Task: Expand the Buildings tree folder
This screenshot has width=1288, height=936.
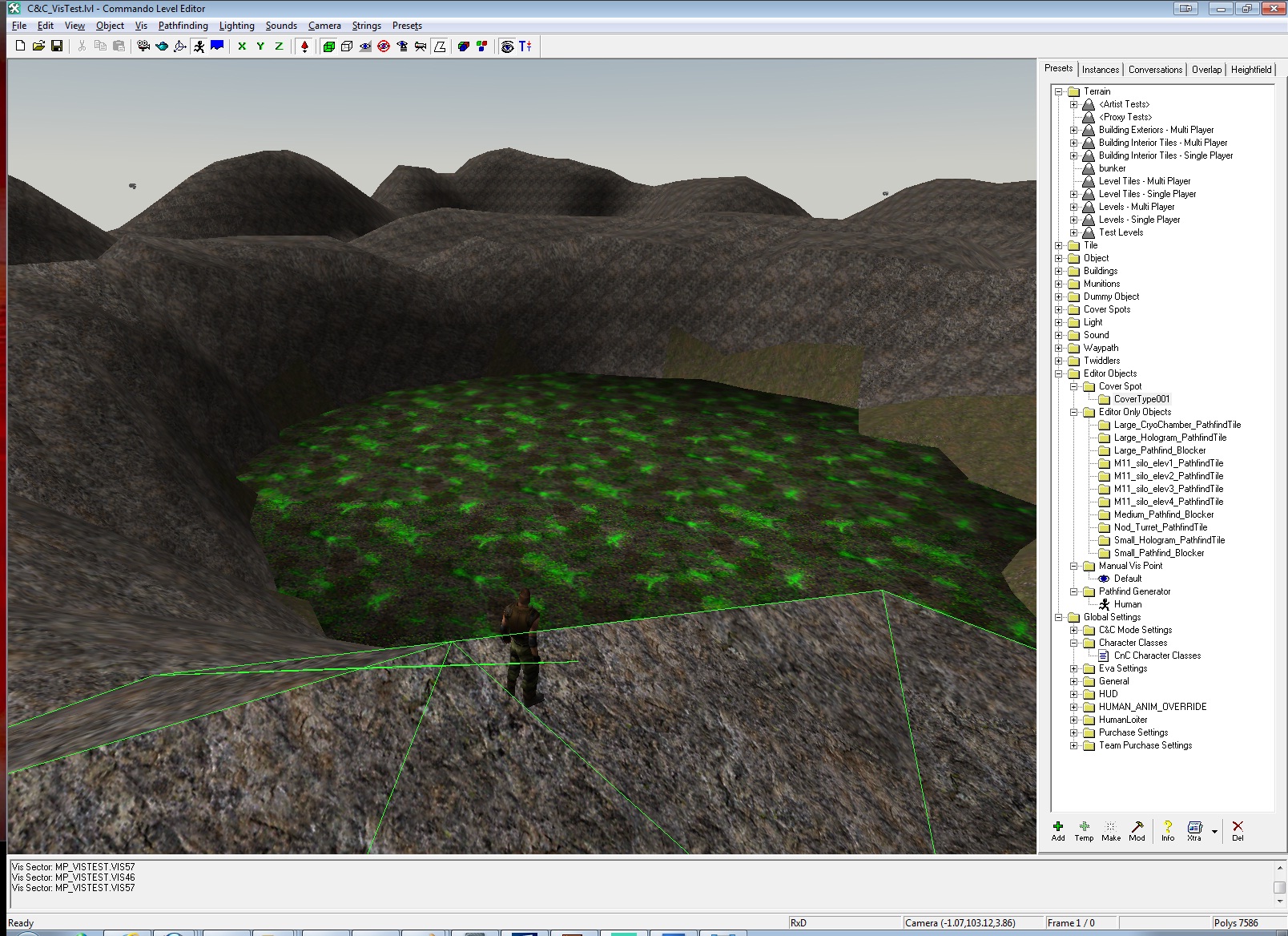Action: point(1059,271)
